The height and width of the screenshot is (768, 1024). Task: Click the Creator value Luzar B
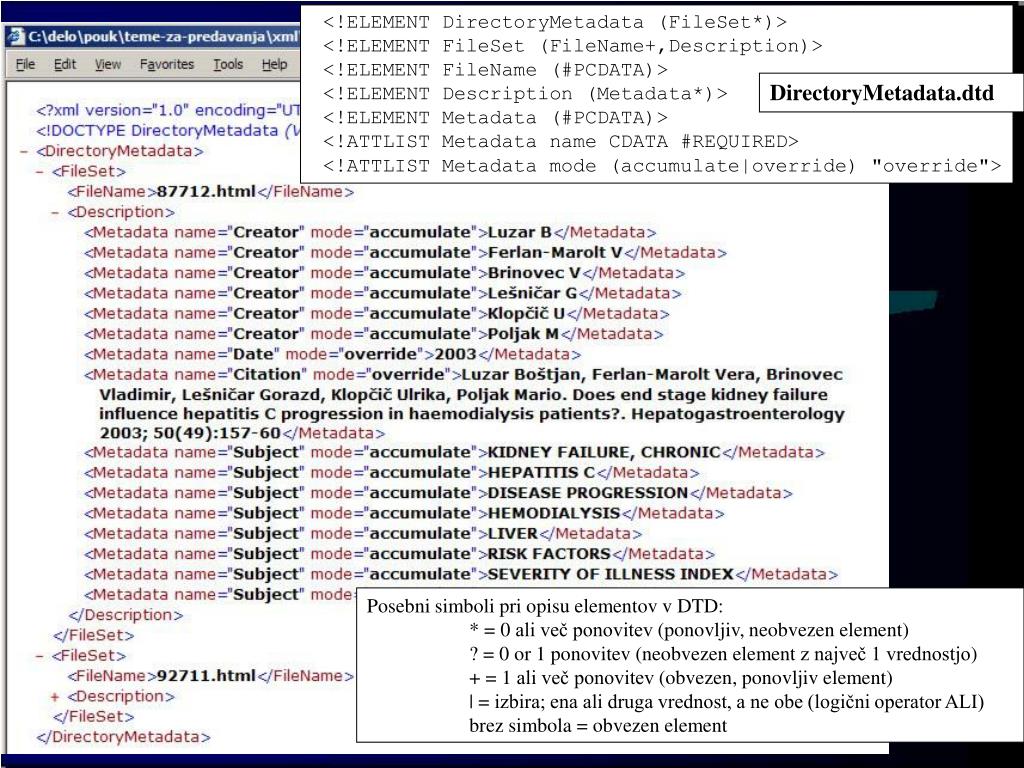pyautogui.click(x=520, y=232)
